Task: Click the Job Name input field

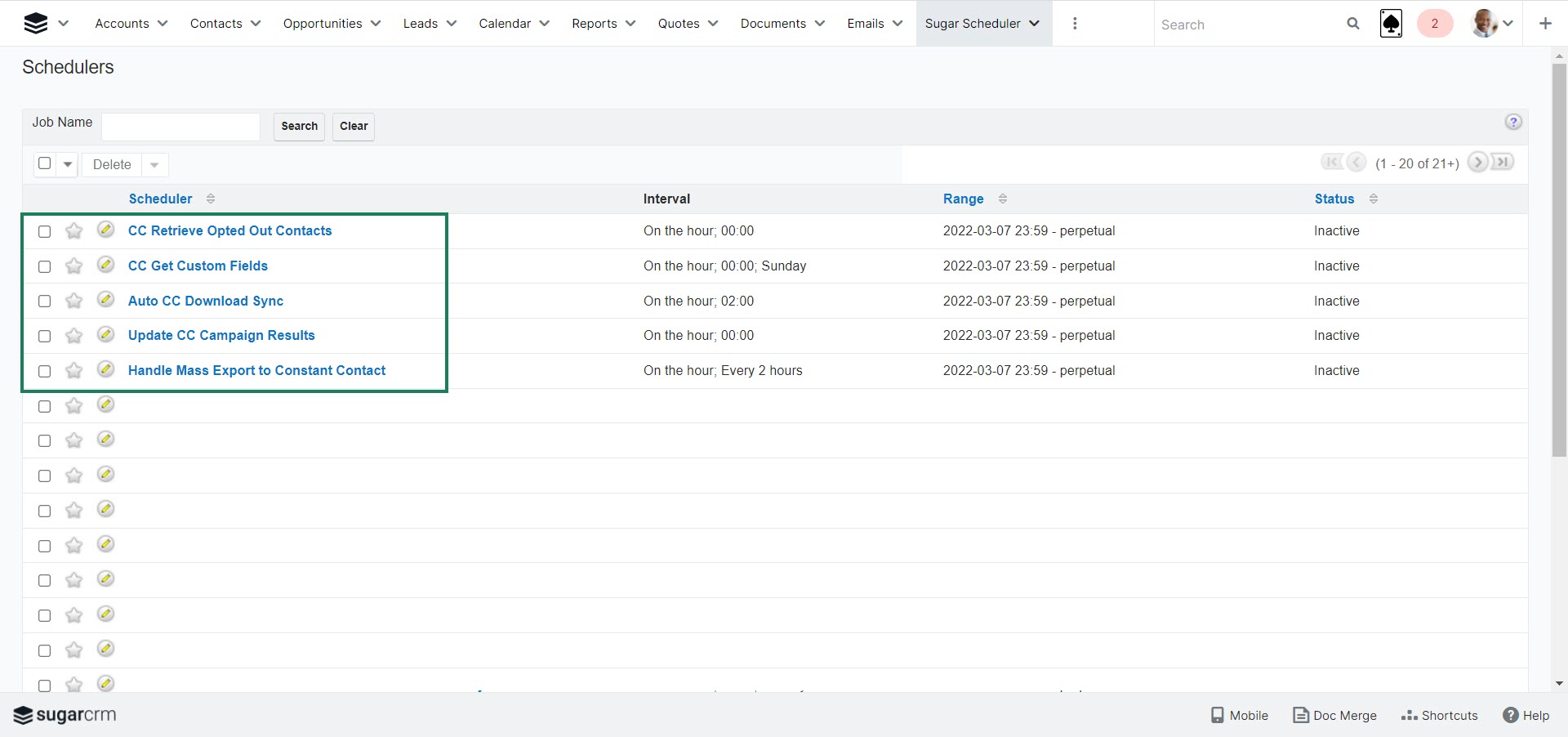Action: (180, 127)
